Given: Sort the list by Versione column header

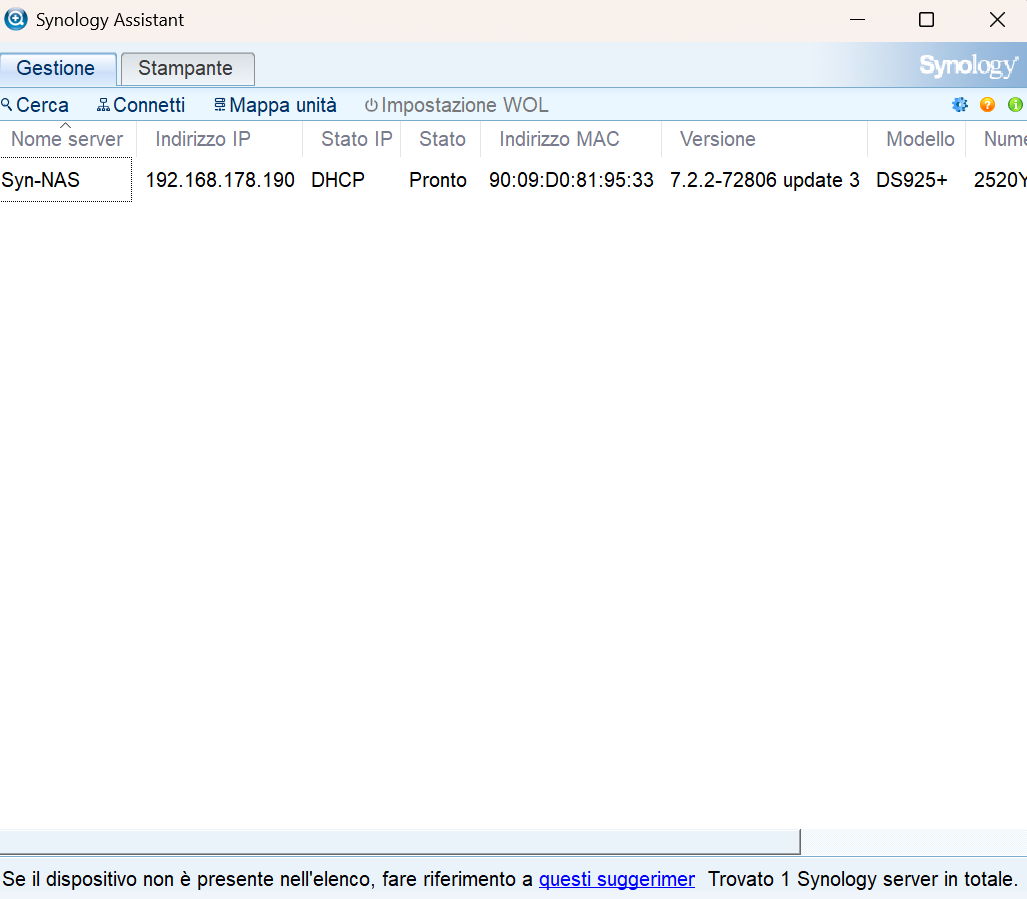Looking at the screenshot, I should (x=717, y=139).
